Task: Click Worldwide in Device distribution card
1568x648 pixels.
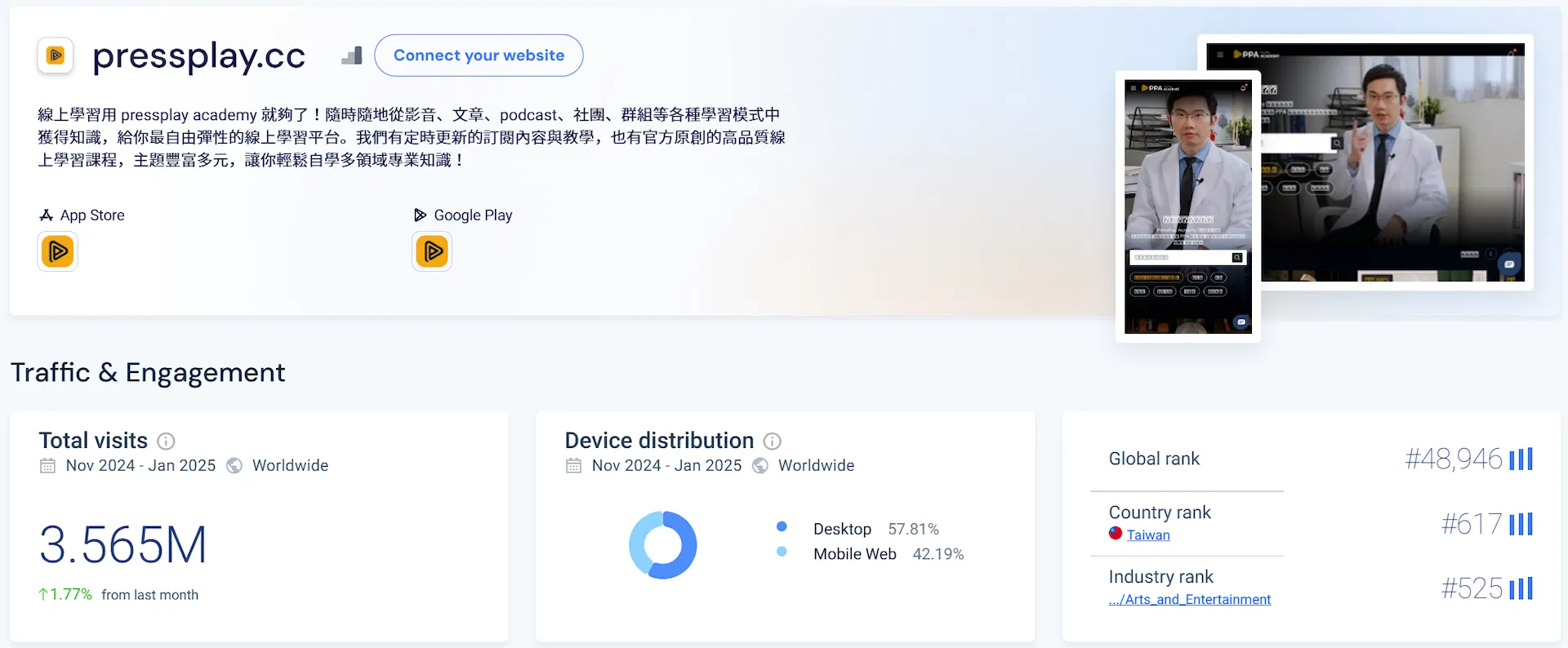Action: pos(816,466)
